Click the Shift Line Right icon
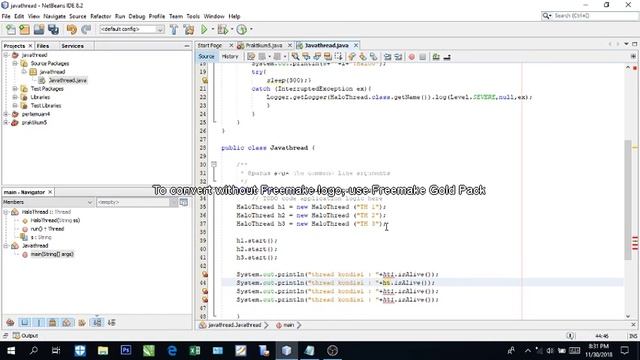This screenshot has width=640, height=360. point(398,57)
